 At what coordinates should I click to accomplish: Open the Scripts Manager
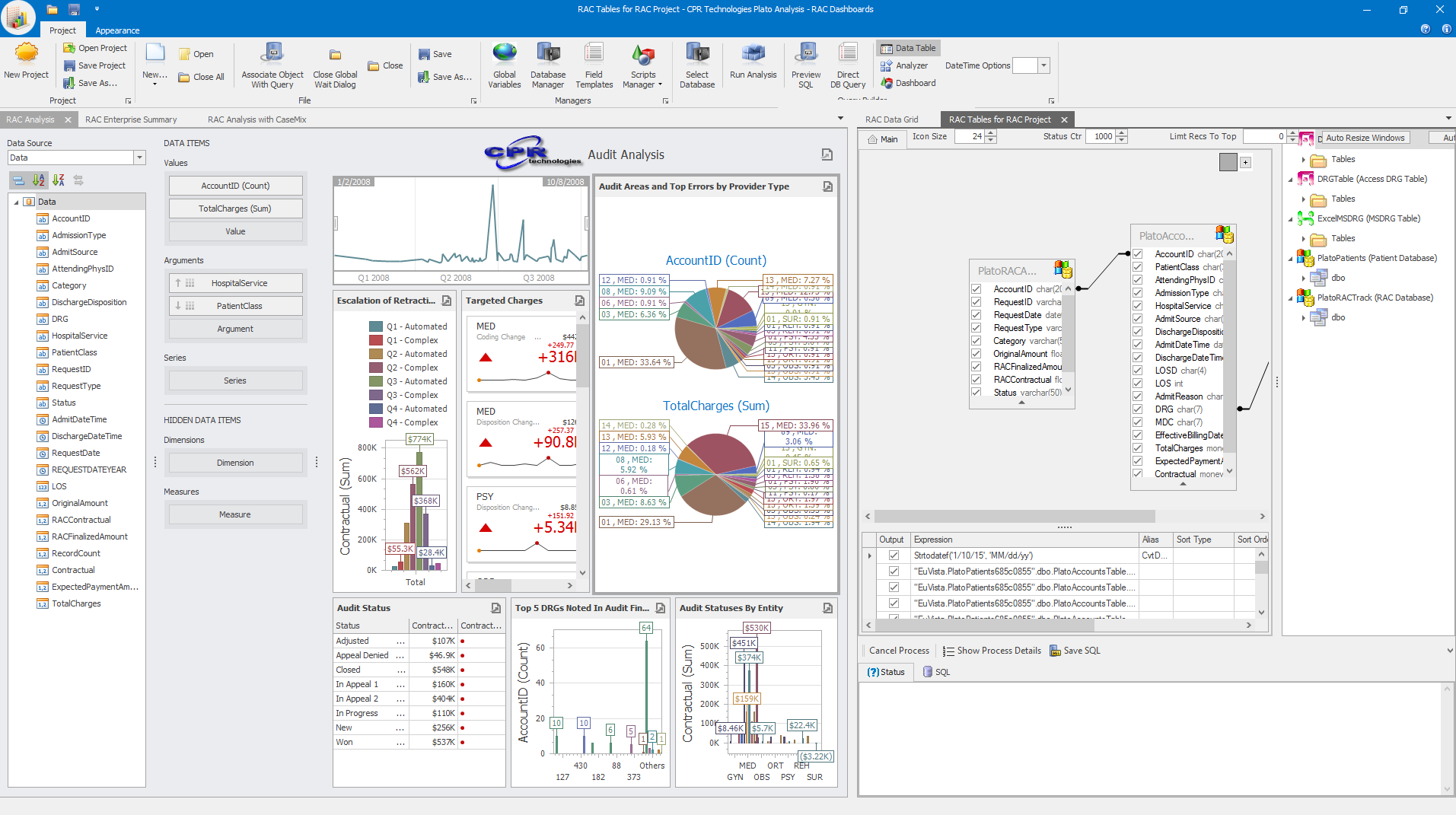click(x=643, y=65)
